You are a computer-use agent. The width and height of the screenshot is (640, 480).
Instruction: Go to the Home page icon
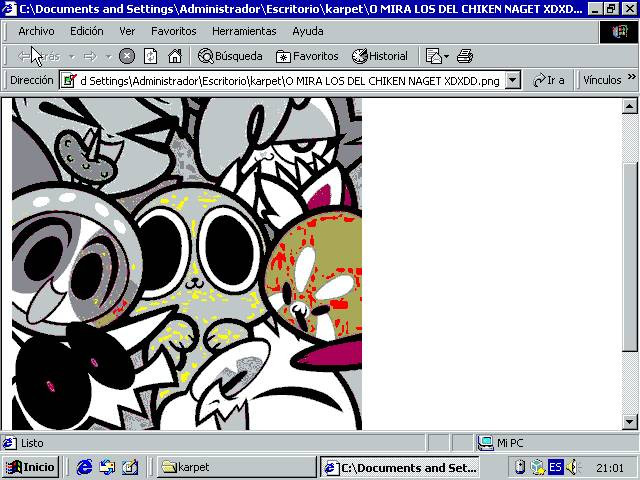175,56
